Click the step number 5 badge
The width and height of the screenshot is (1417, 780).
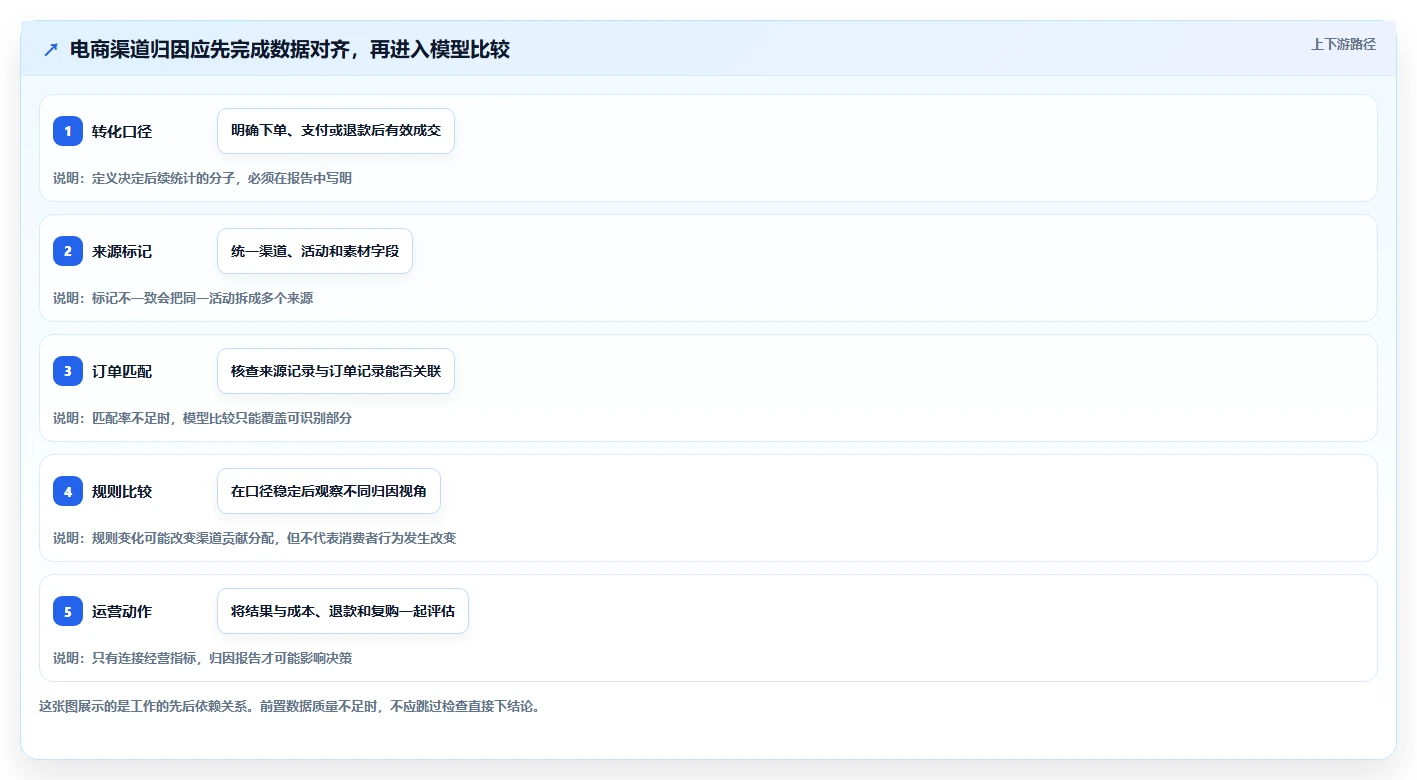[x=68, y=611]
